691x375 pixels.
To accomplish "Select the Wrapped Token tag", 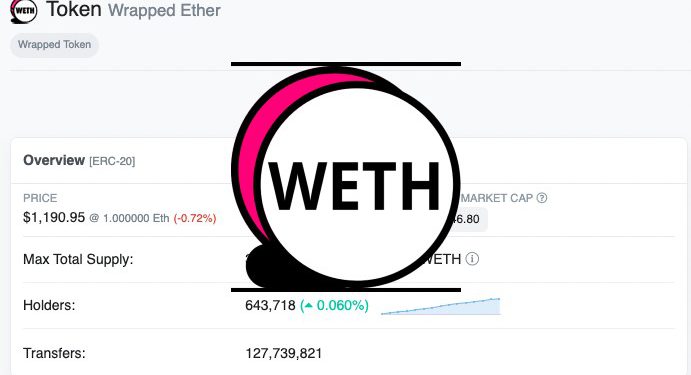I will 54,45.
